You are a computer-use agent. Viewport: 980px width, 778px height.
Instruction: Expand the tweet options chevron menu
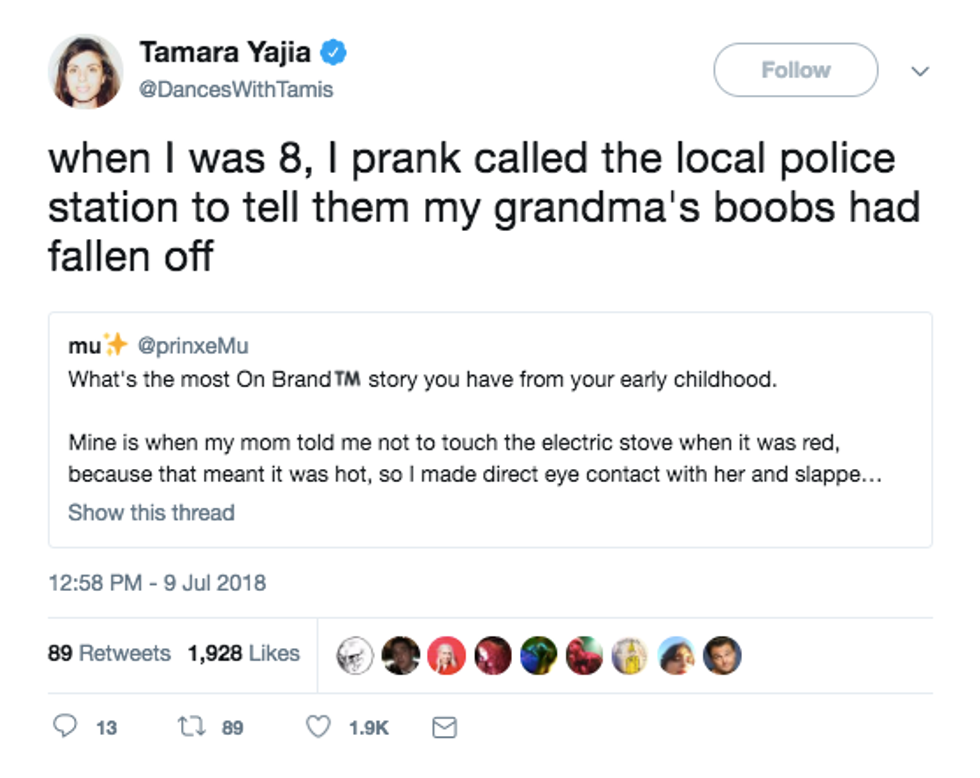click(x=921, y=71)
